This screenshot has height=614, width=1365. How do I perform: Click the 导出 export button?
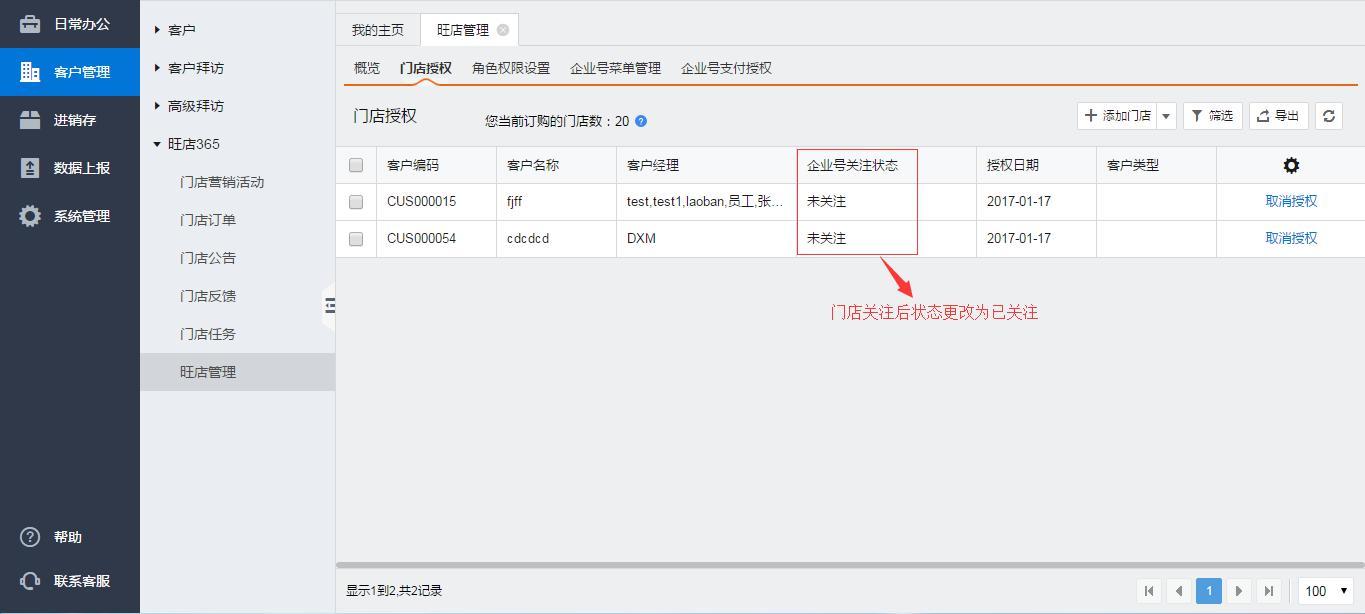(1278, 116)
